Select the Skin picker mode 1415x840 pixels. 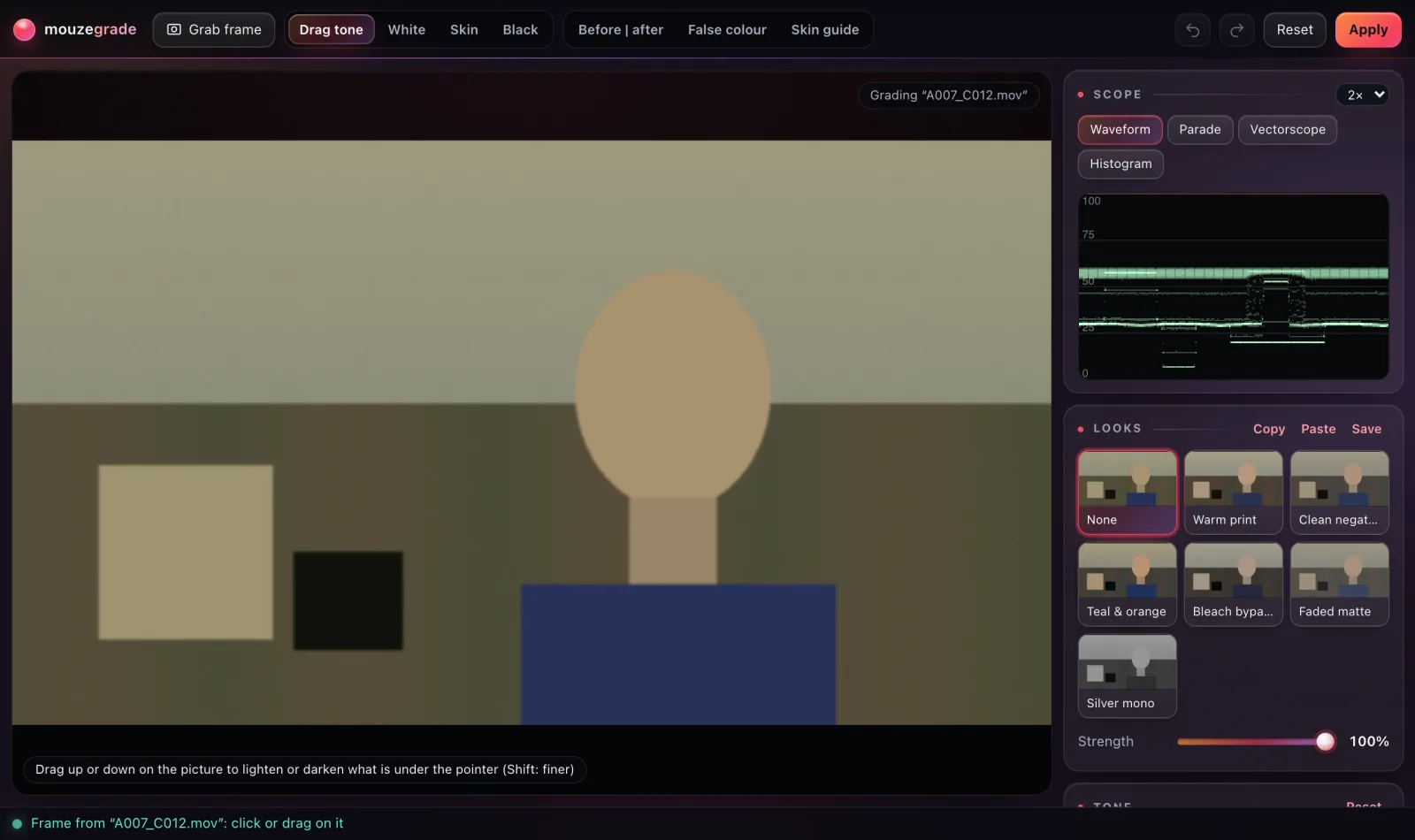tap(463, 30)
